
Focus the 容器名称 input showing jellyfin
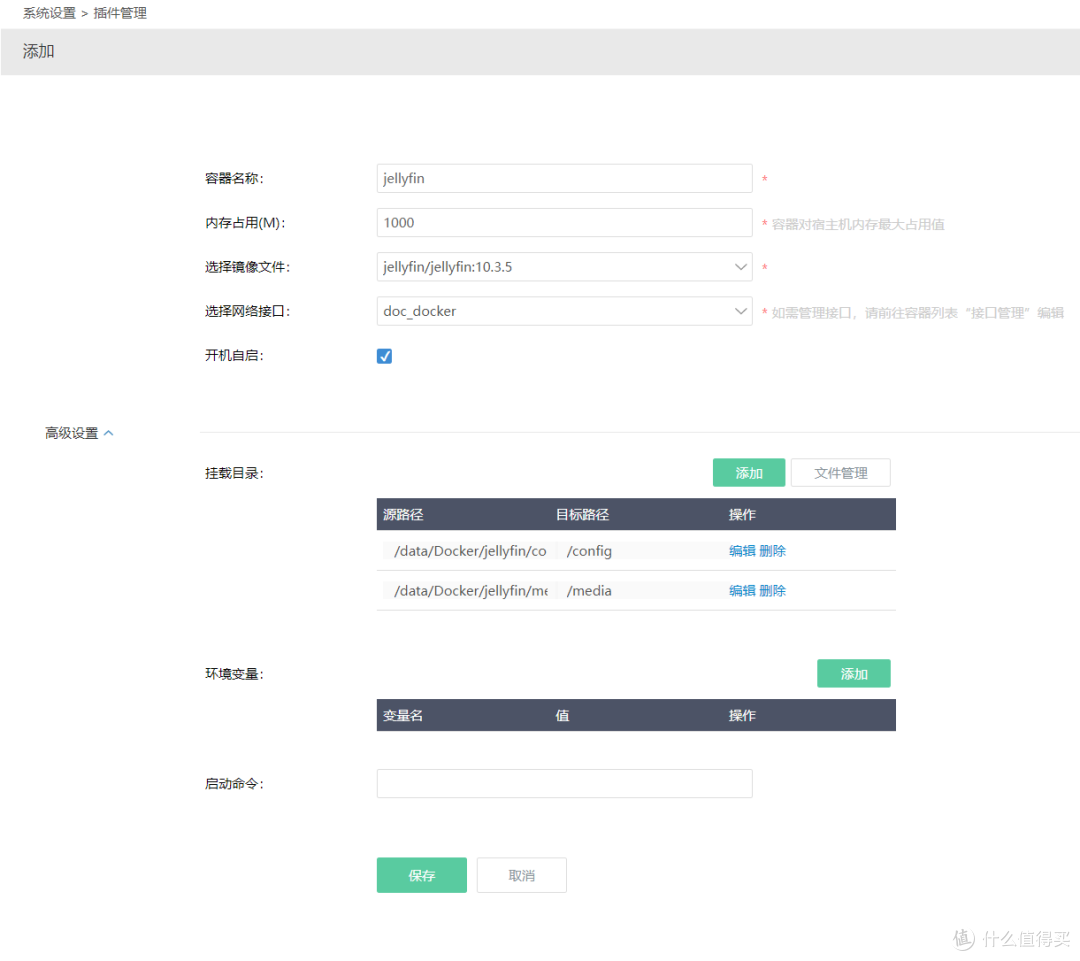pos(564,178)
